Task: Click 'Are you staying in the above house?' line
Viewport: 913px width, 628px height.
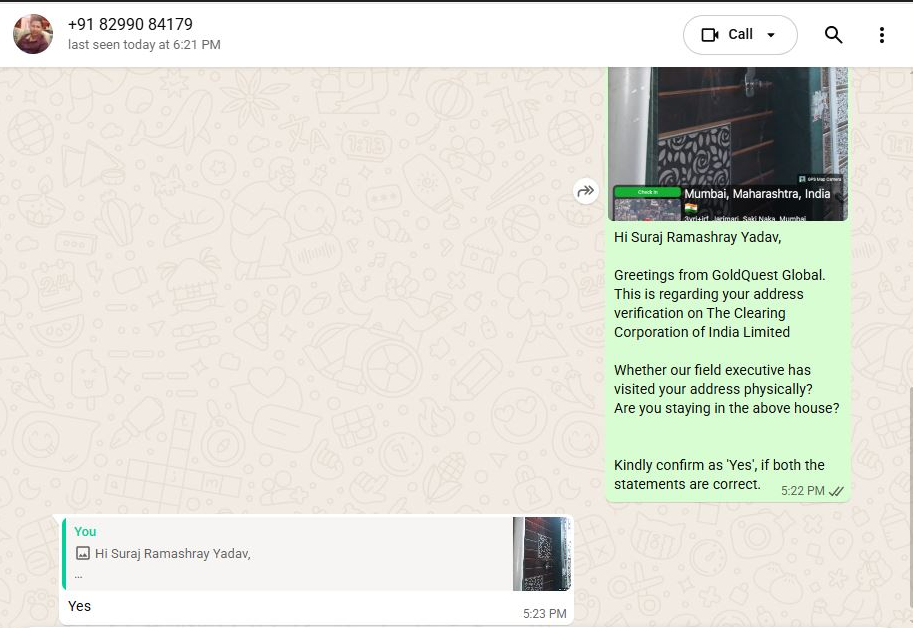Action: coord(727,409)
